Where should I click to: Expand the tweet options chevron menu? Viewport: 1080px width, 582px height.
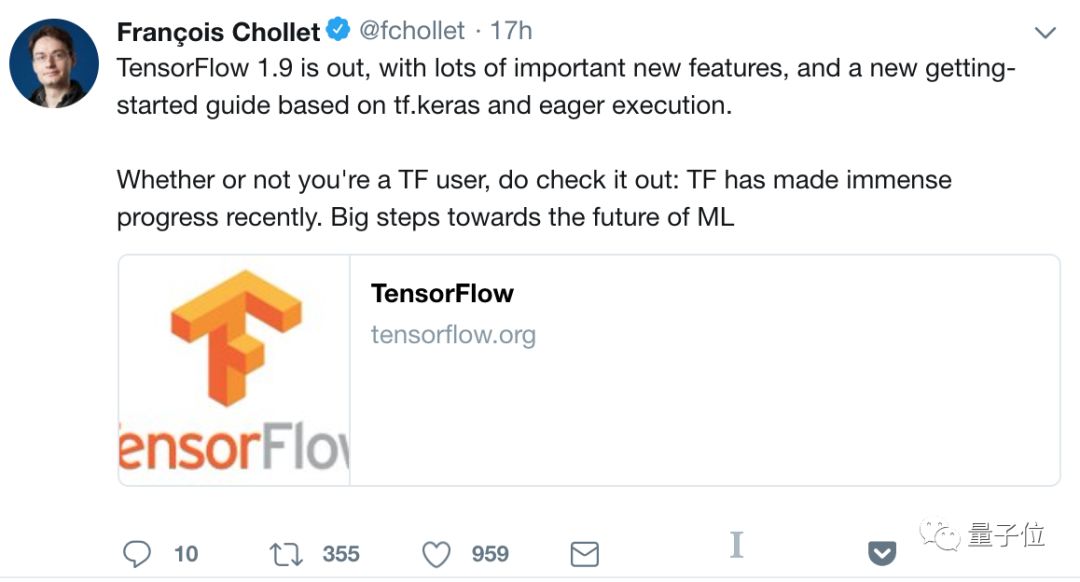1045,33
